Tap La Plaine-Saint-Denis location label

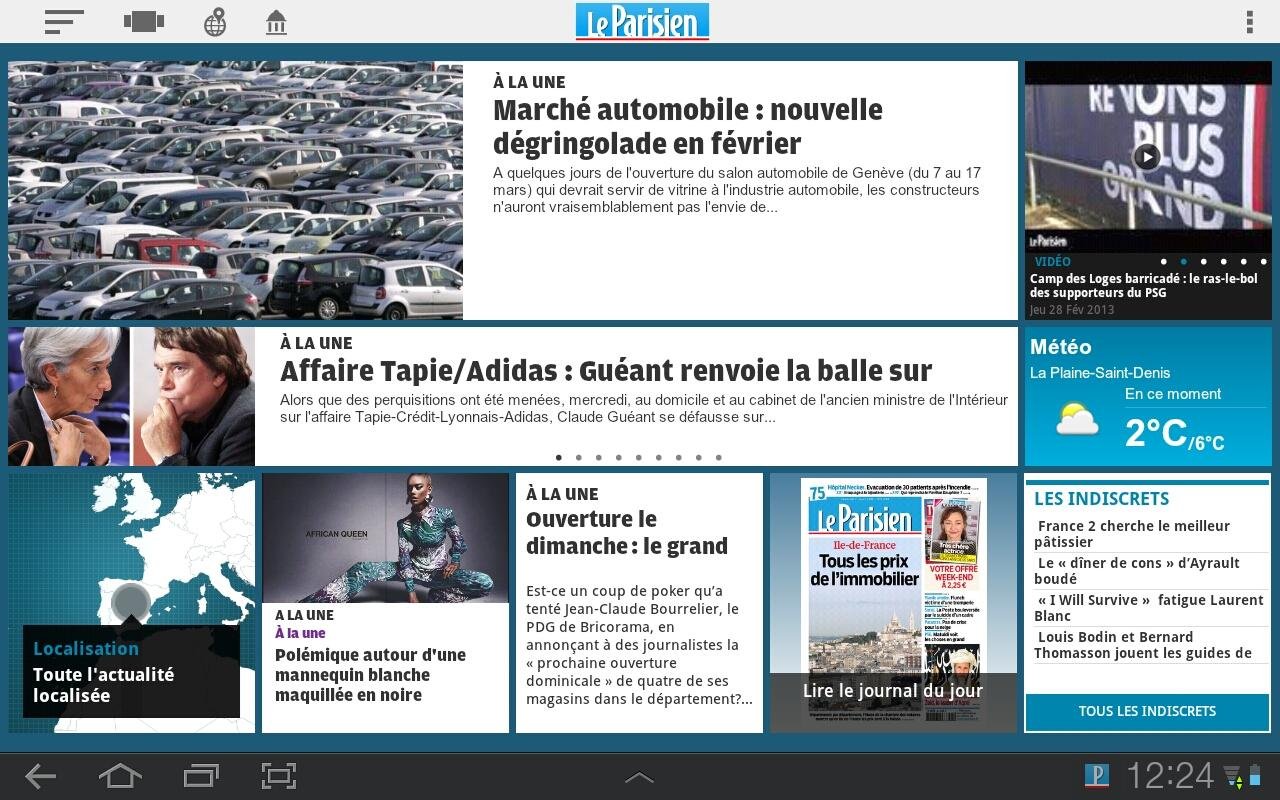pos(1100,372)
